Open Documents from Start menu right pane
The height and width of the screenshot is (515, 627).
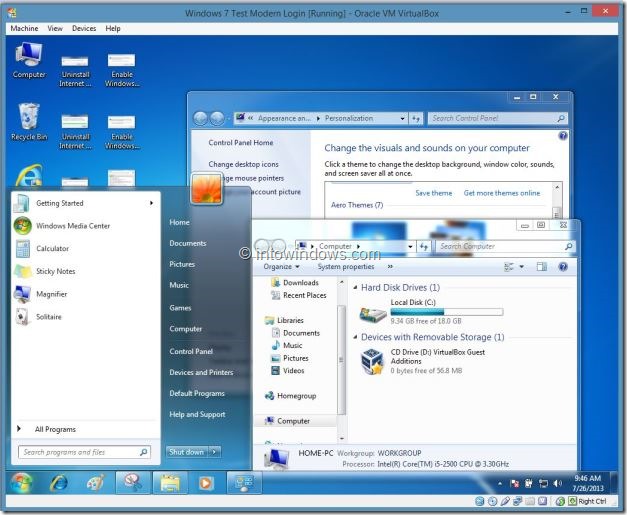(188, 243)
